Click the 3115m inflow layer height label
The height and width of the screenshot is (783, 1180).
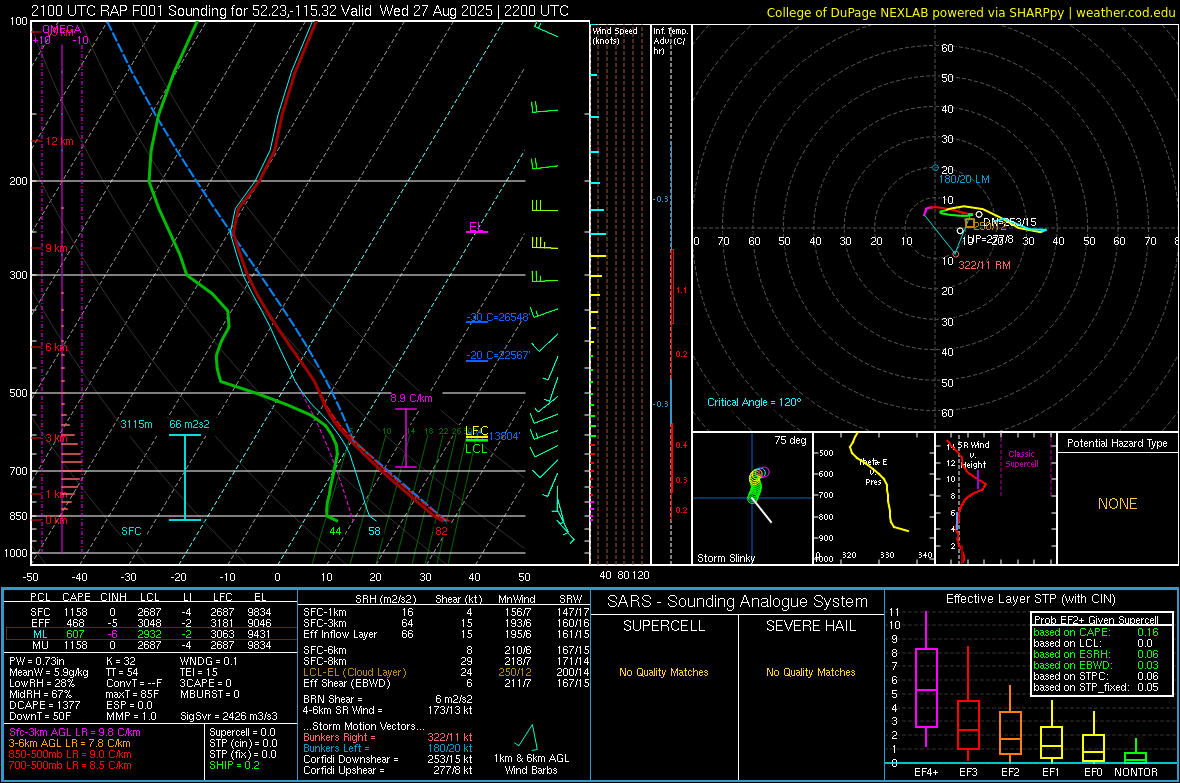click(136, 425)
